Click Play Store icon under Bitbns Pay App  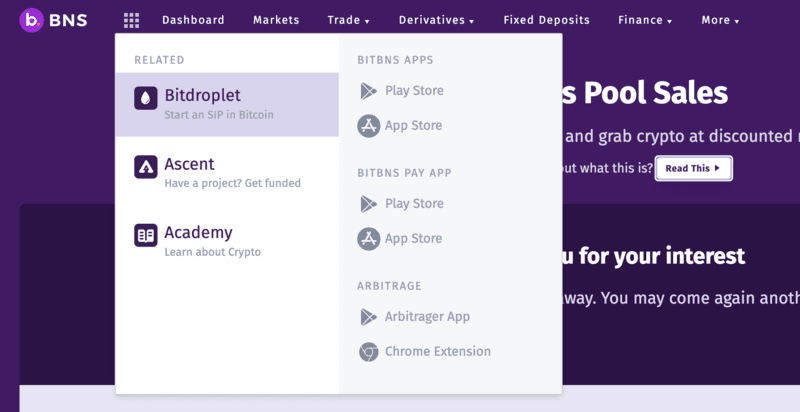point(368,204)
